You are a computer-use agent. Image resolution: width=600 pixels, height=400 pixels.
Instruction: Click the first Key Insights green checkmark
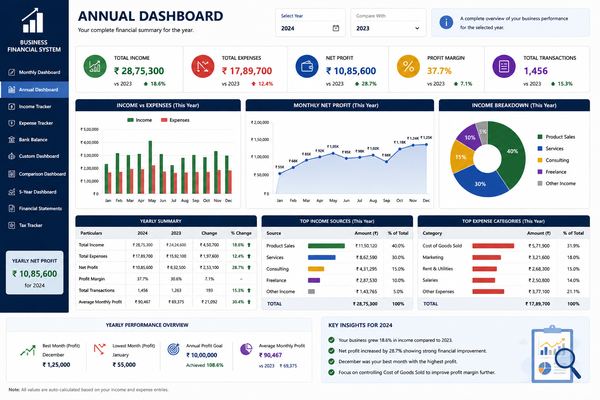[x=331, y=340]
